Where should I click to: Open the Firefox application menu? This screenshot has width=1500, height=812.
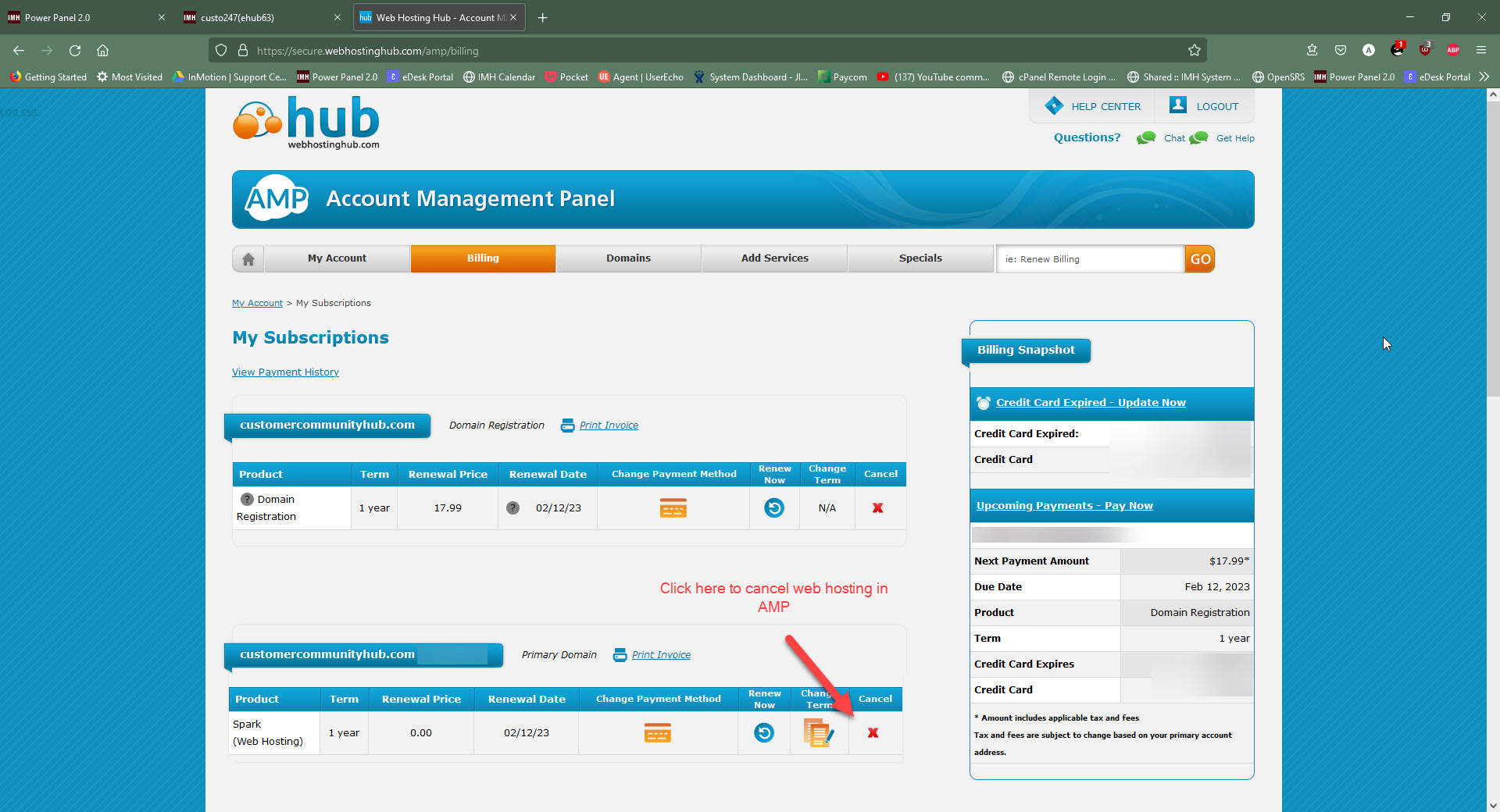1480,50
